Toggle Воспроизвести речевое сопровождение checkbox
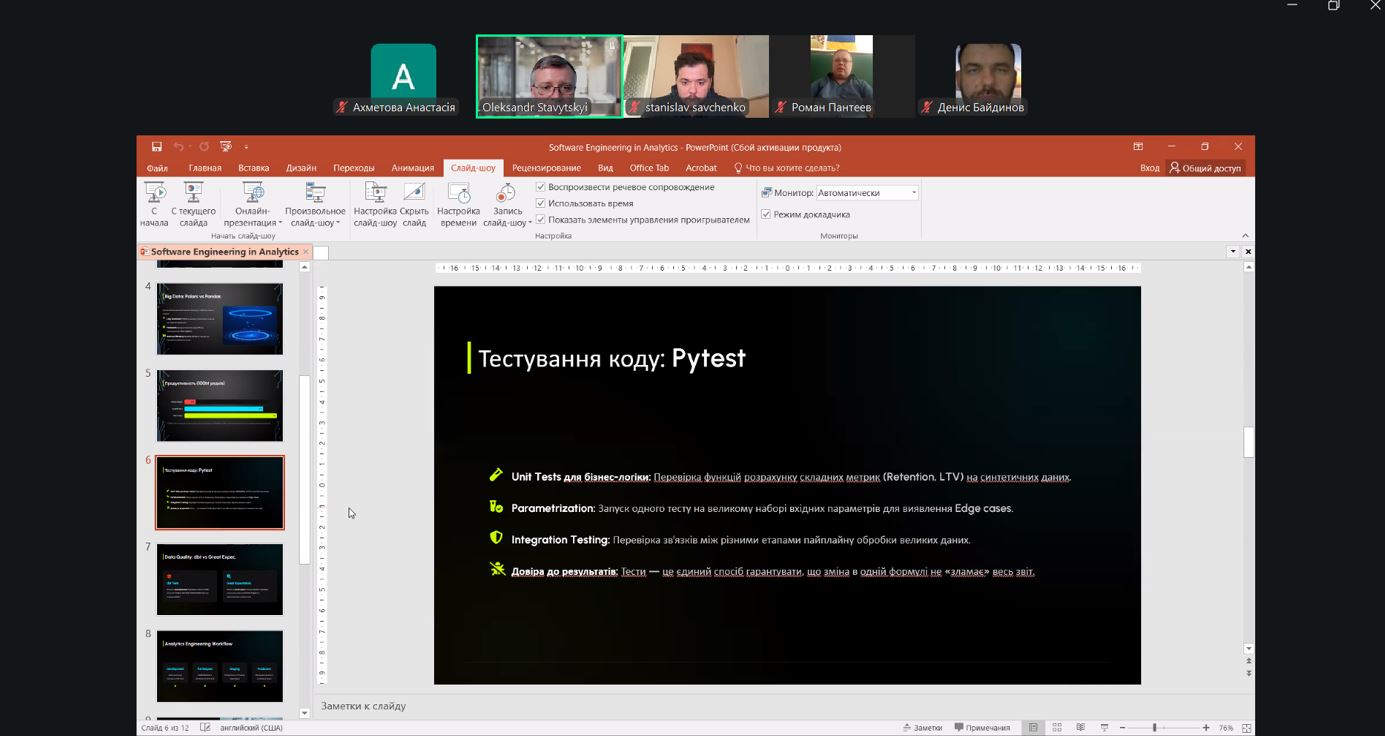Screen dimensions: 1385x736 (x=541, y=187)
